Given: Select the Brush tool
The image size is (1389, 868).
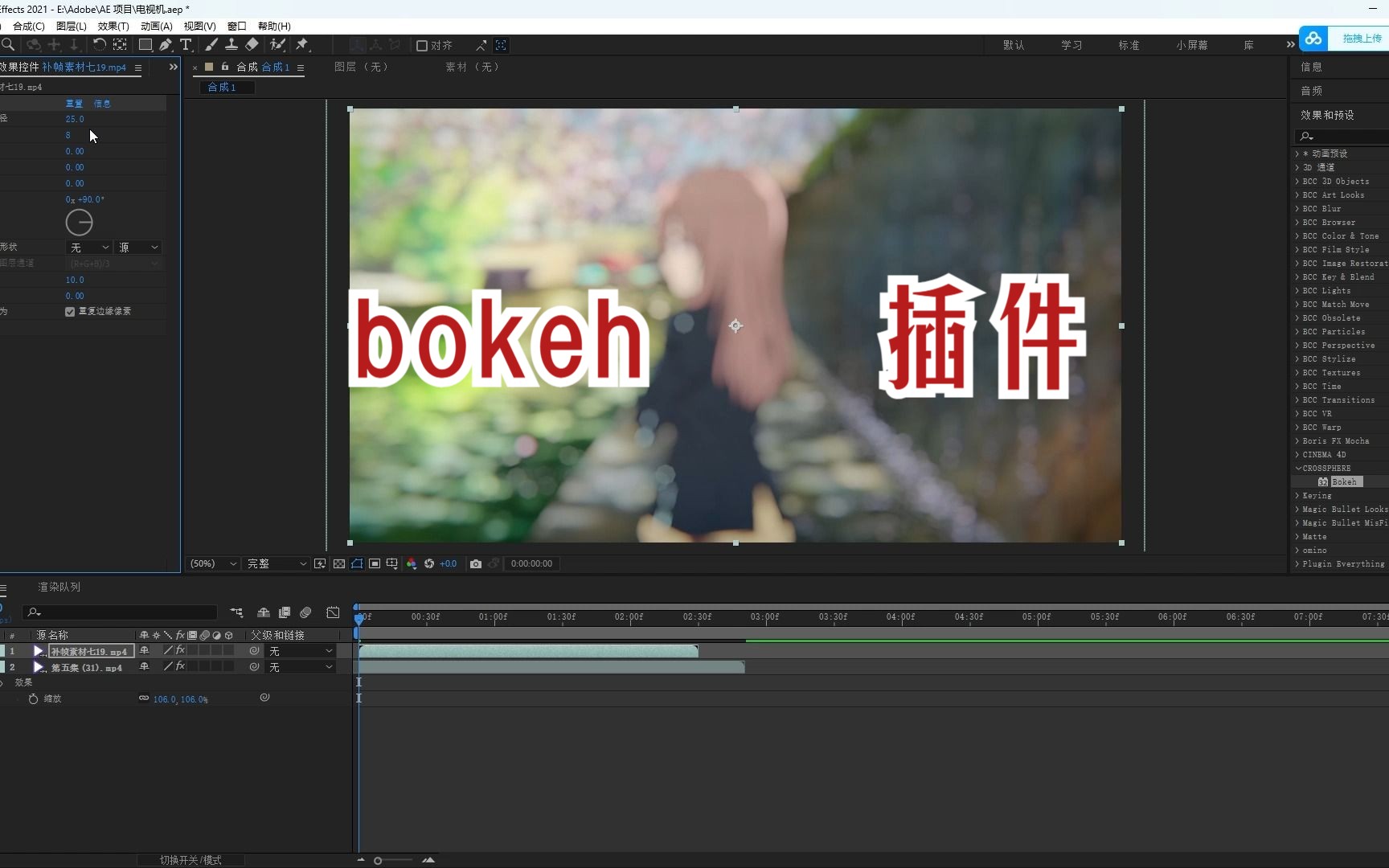Looking at the screenshot, I should pyautogui.click(x=211, y=45).
